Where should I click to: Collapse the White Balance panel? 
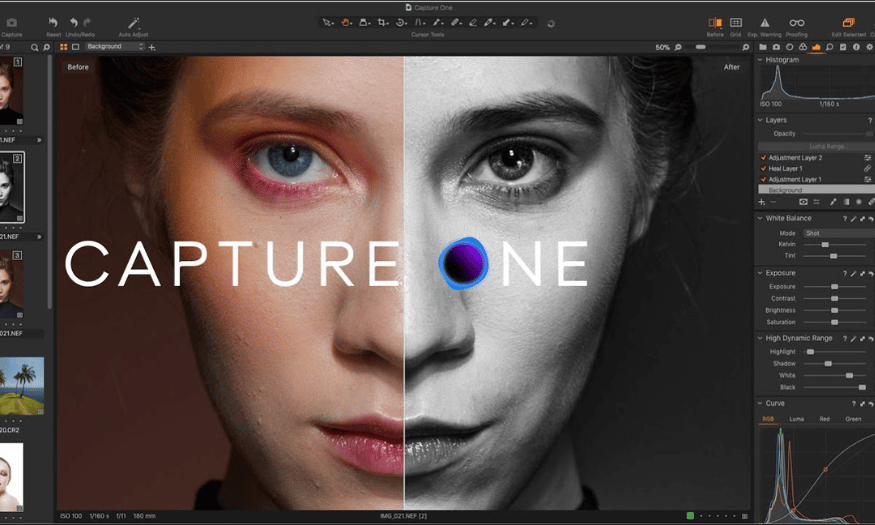[x=760, y=218]
